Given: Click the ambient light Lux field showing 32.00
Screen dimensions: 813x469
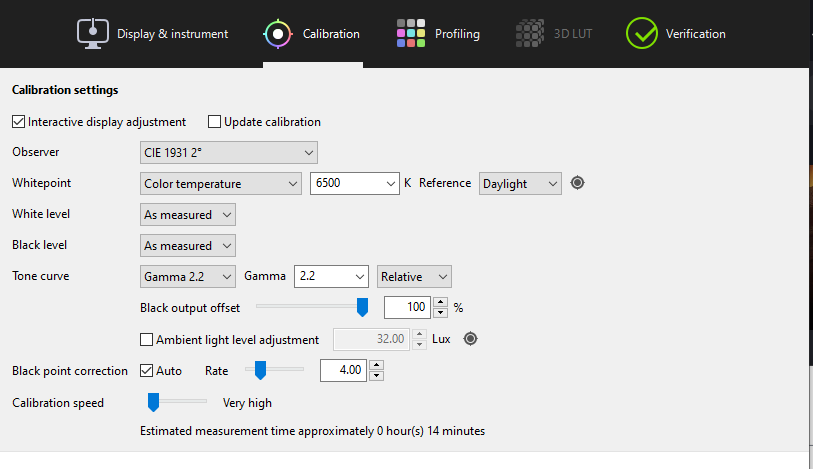Looking at the screenshot, I should tap(371, 339).
